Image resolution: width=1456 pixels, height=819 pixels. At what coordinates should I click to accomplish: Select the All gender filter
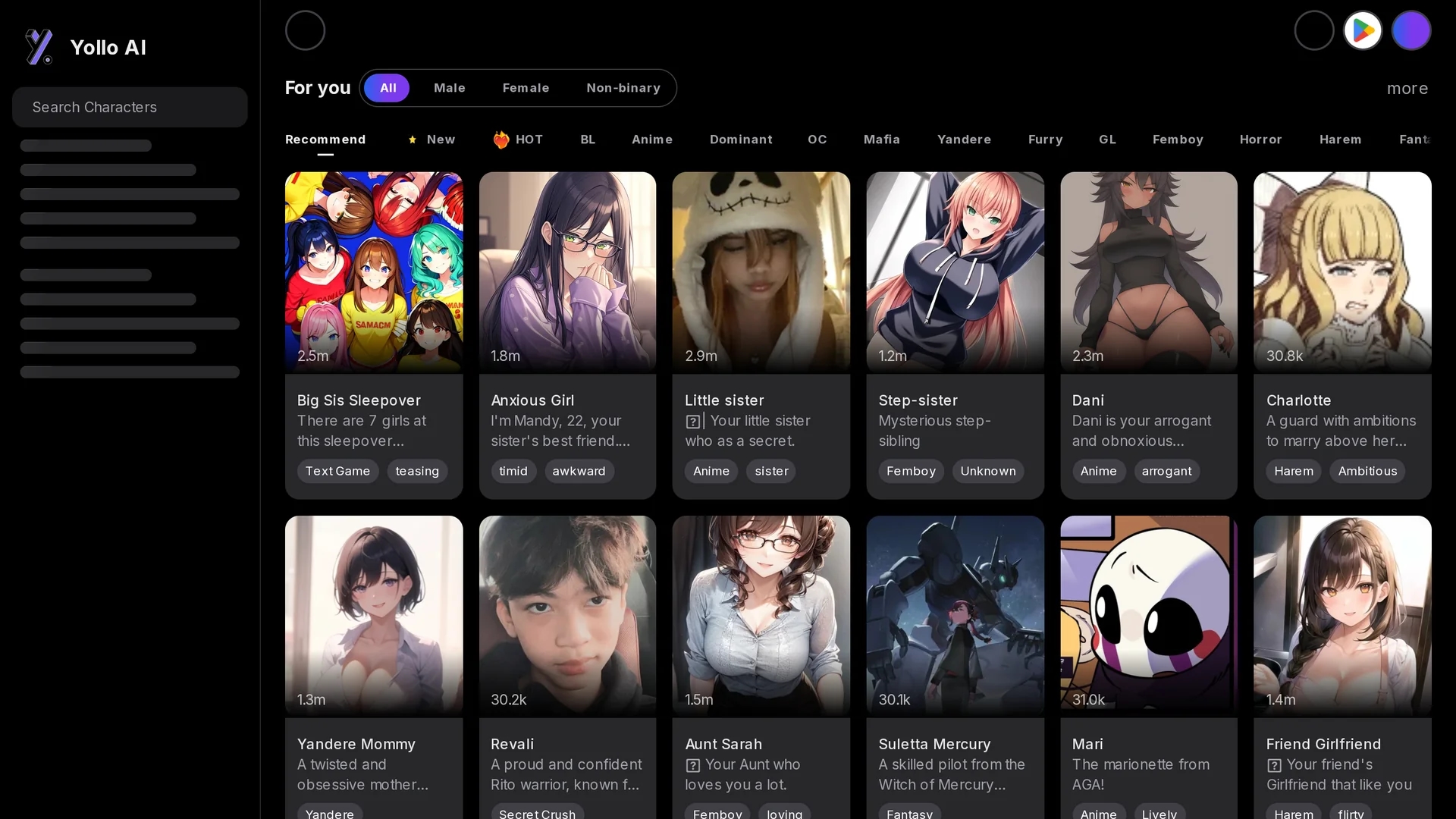388,88
